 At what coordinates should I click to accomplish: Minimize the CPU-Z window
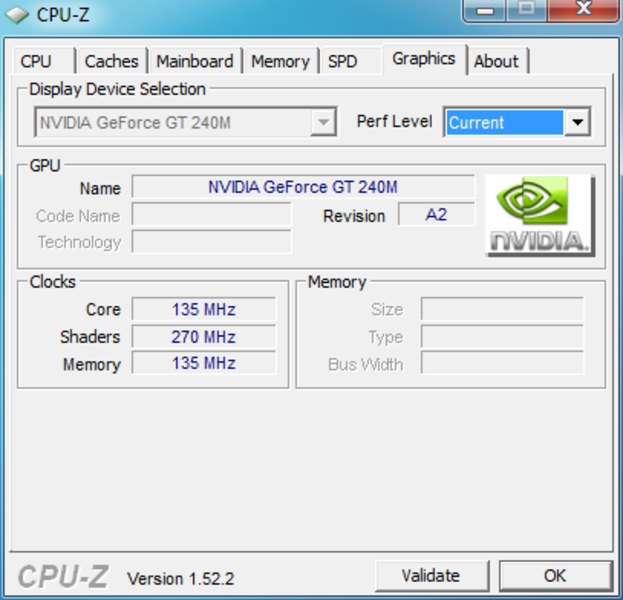(485, 10)
